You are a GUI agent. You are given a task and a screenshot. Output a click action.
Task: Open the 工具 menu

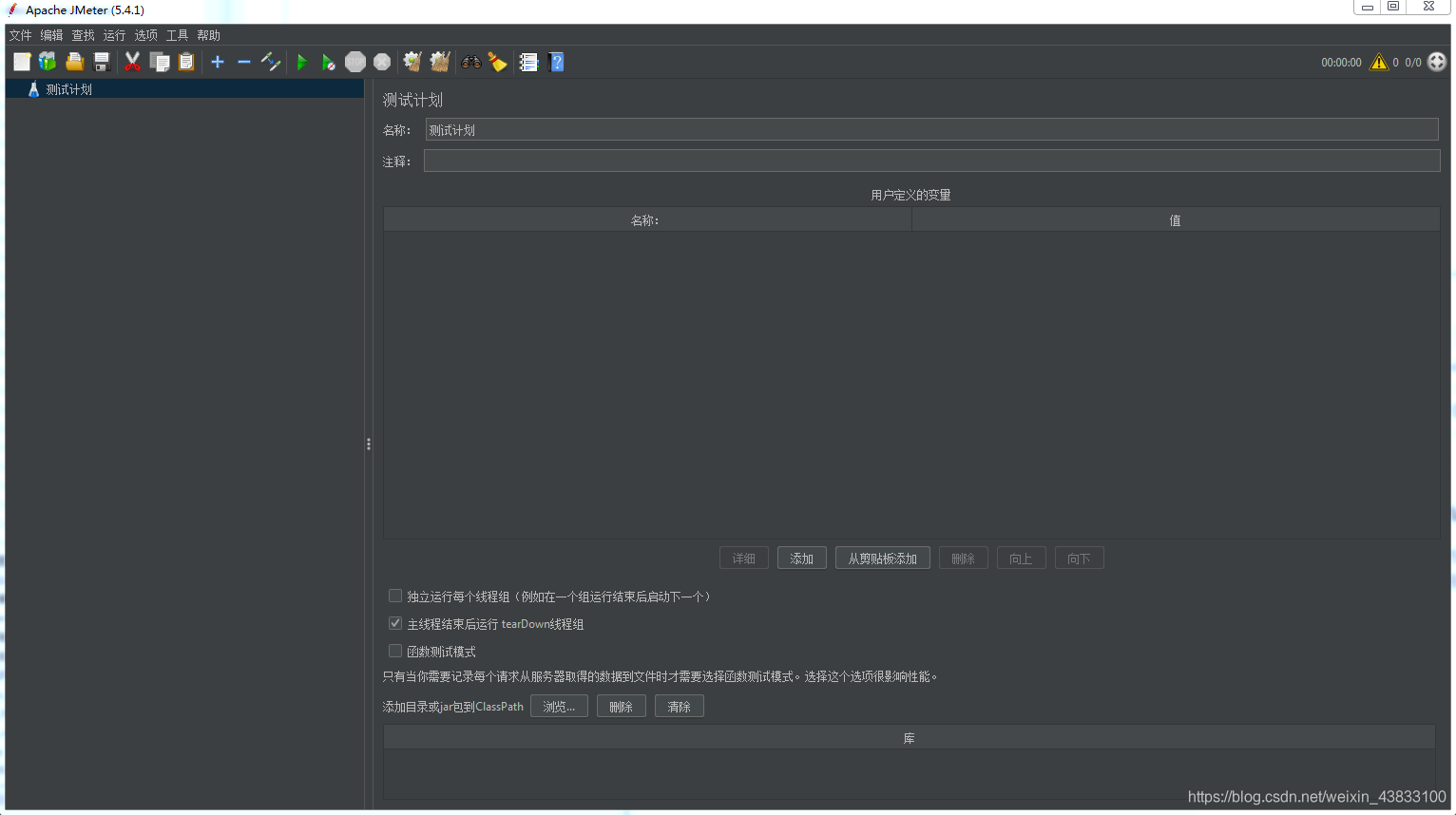click(177, 35)
